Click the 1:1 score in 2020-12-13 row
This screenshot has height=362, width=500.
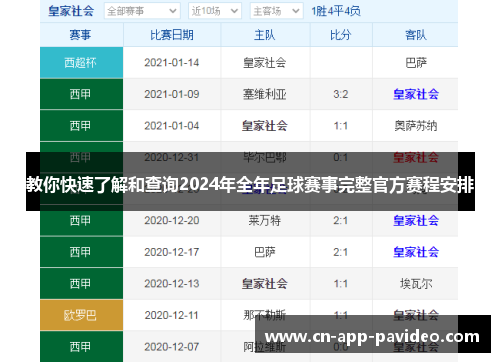click(341, 284)
